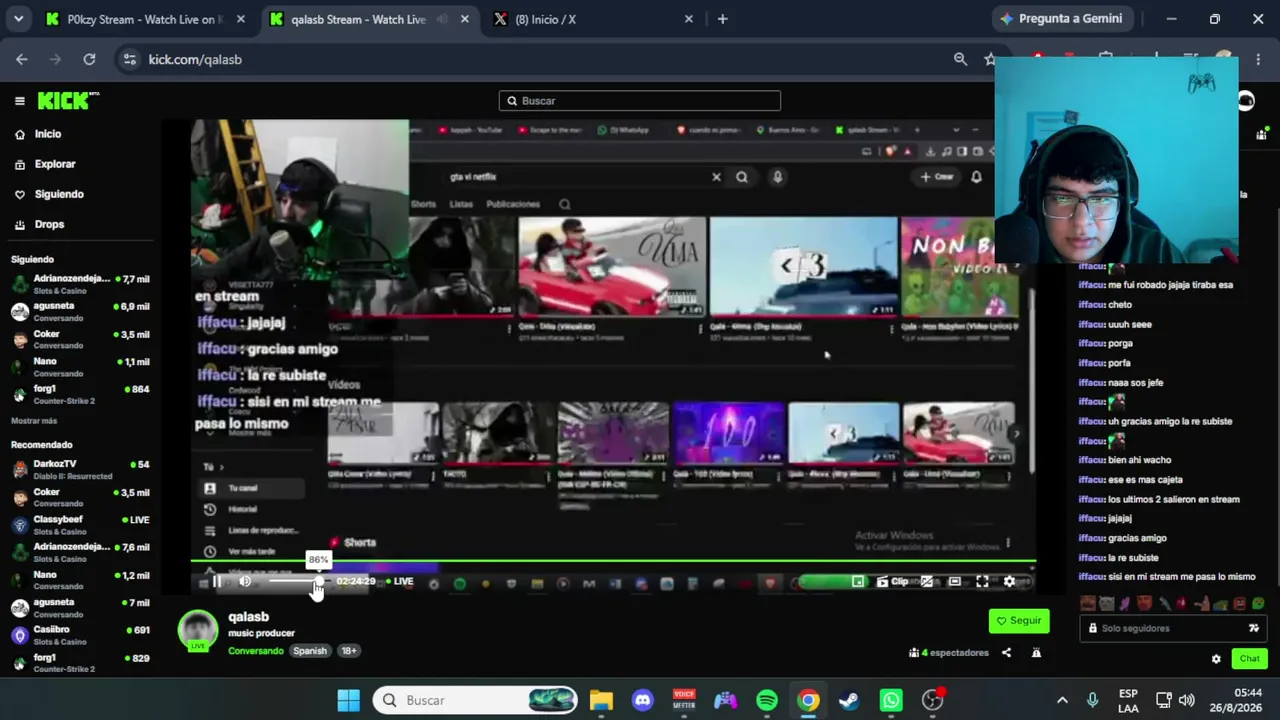Image resolution: width=1280 pixels, height=720 pixels.
Task: Open Explorar in the Kick sidebar
Action: [x=55, y=164]
